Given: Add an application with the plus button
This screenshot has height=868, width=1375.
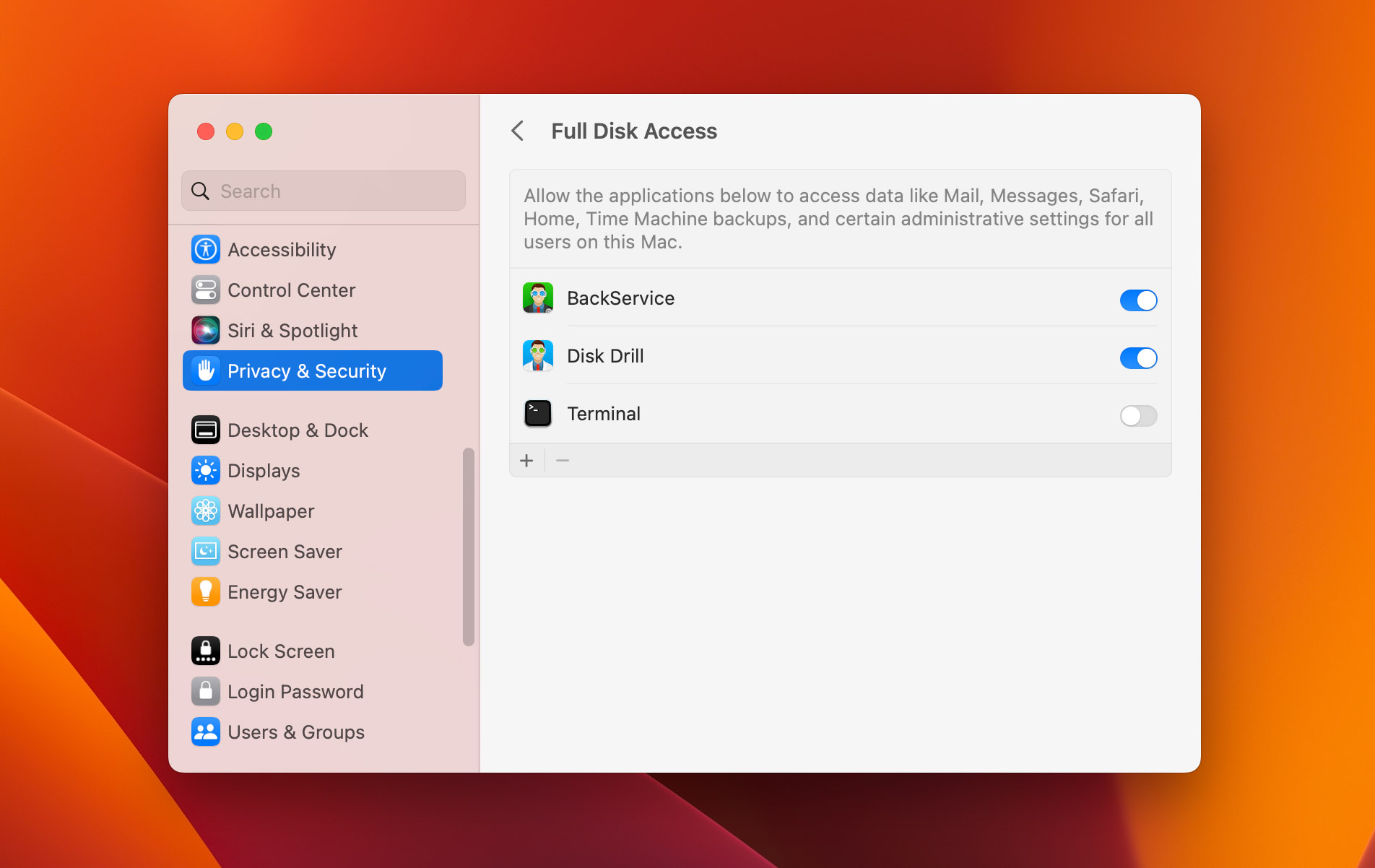Looking at the screenshot, I should point(527,461).
